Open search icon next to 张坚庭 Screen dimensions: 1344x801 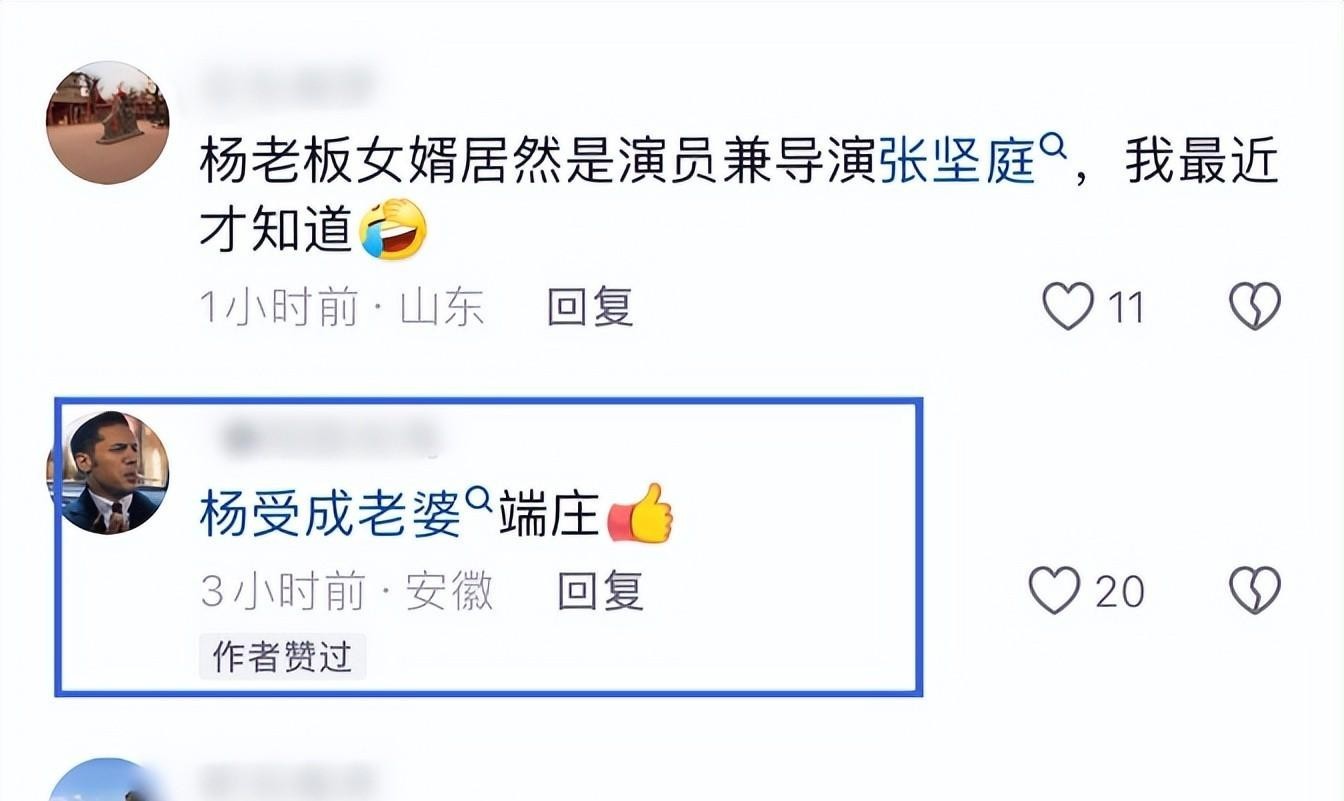coord(1051,148)
